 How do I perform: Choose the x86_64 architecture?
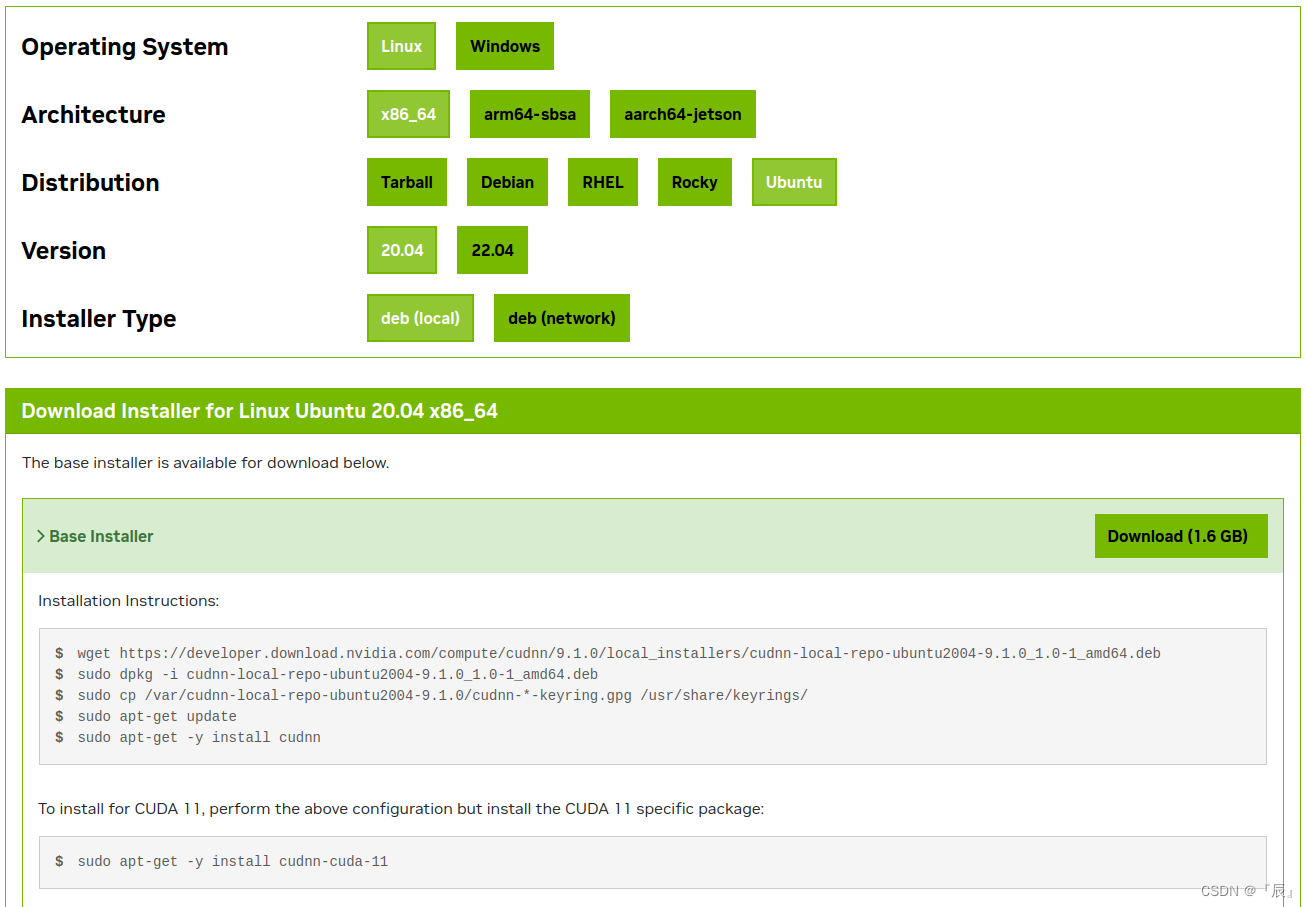(x=408, y=113)
